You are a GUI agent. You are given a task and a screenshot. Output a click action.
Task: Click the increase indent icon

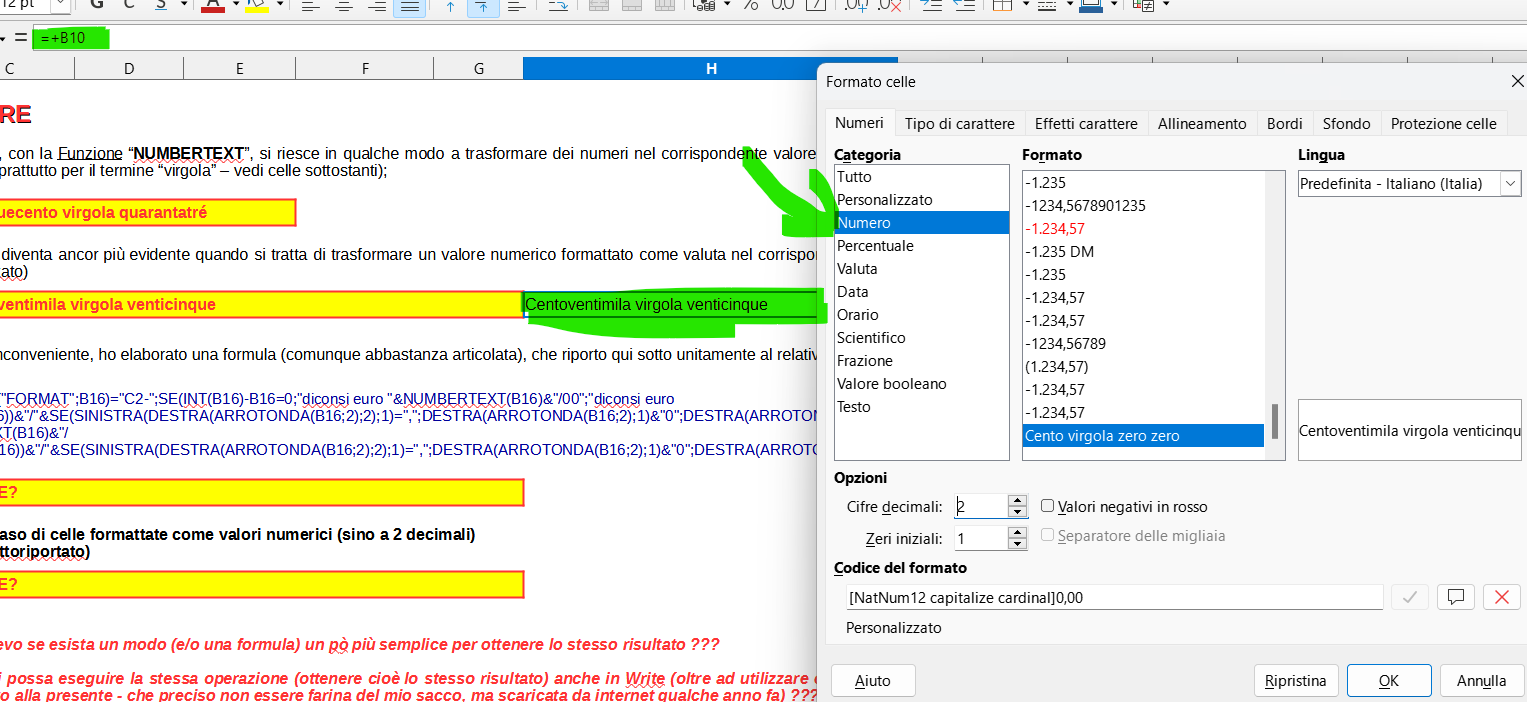(931, 6)
